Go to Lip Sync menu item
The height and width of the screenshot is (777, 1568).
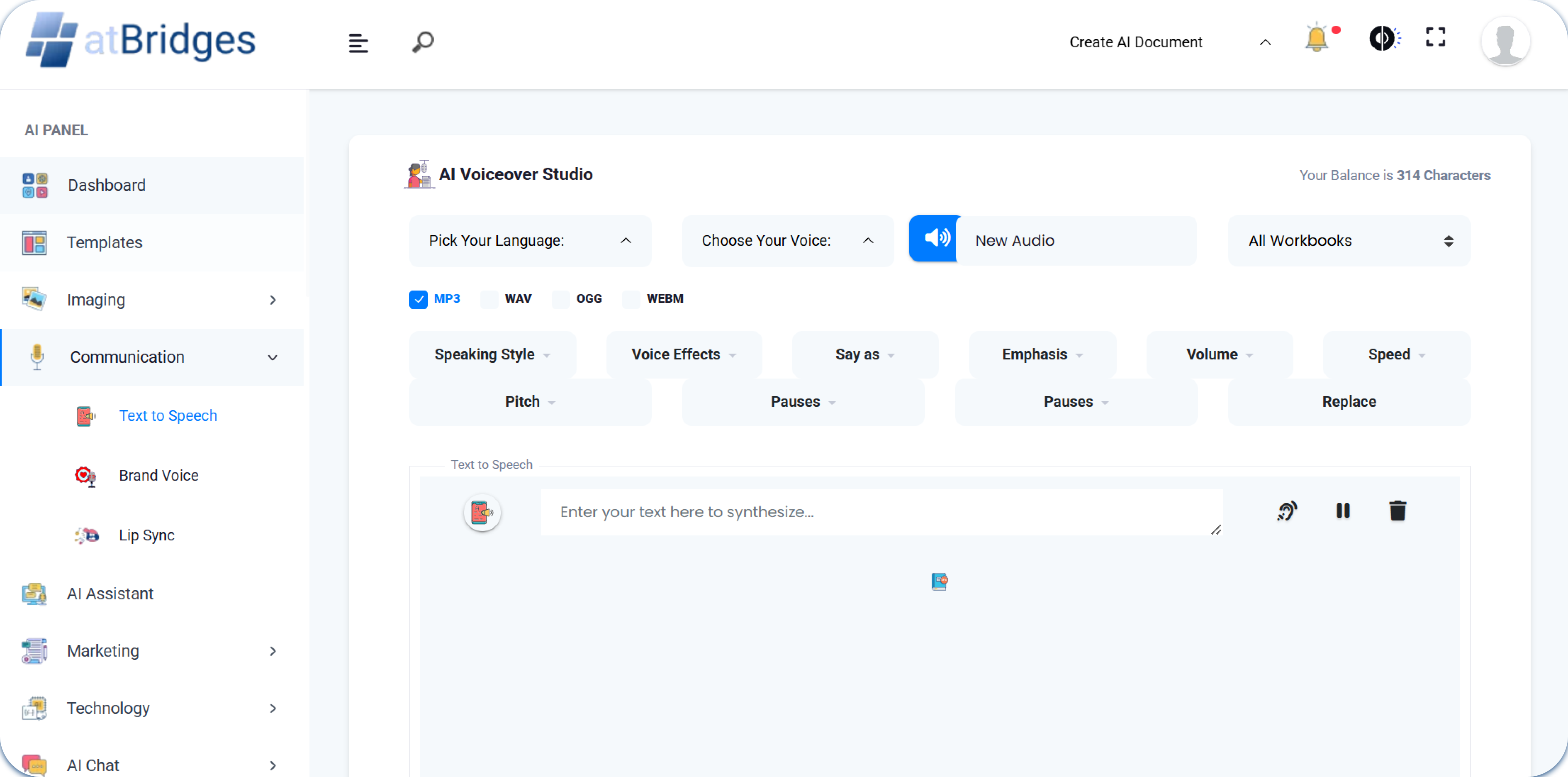tap(147, 535)
